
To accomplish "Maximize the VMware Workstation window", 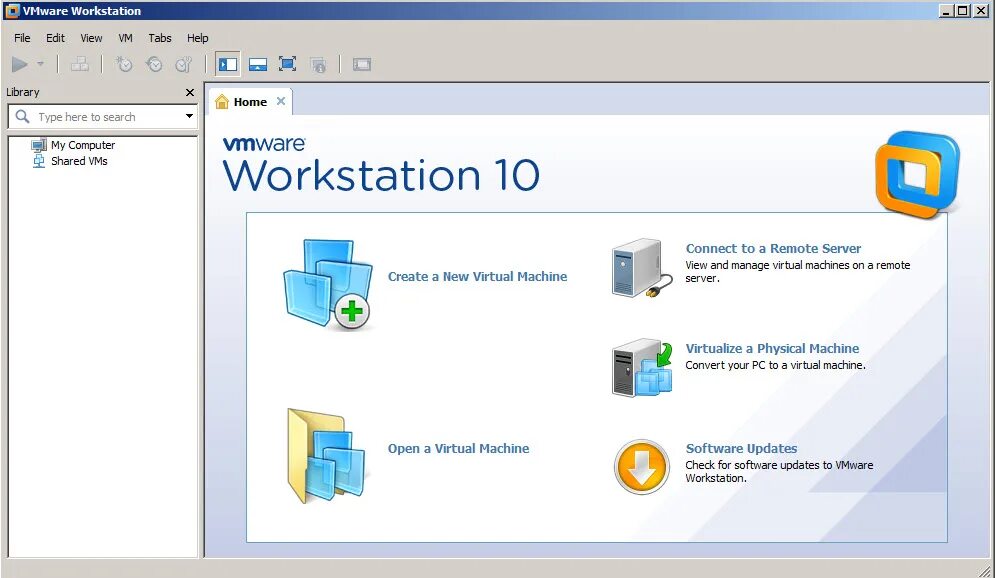I will 963,11.
